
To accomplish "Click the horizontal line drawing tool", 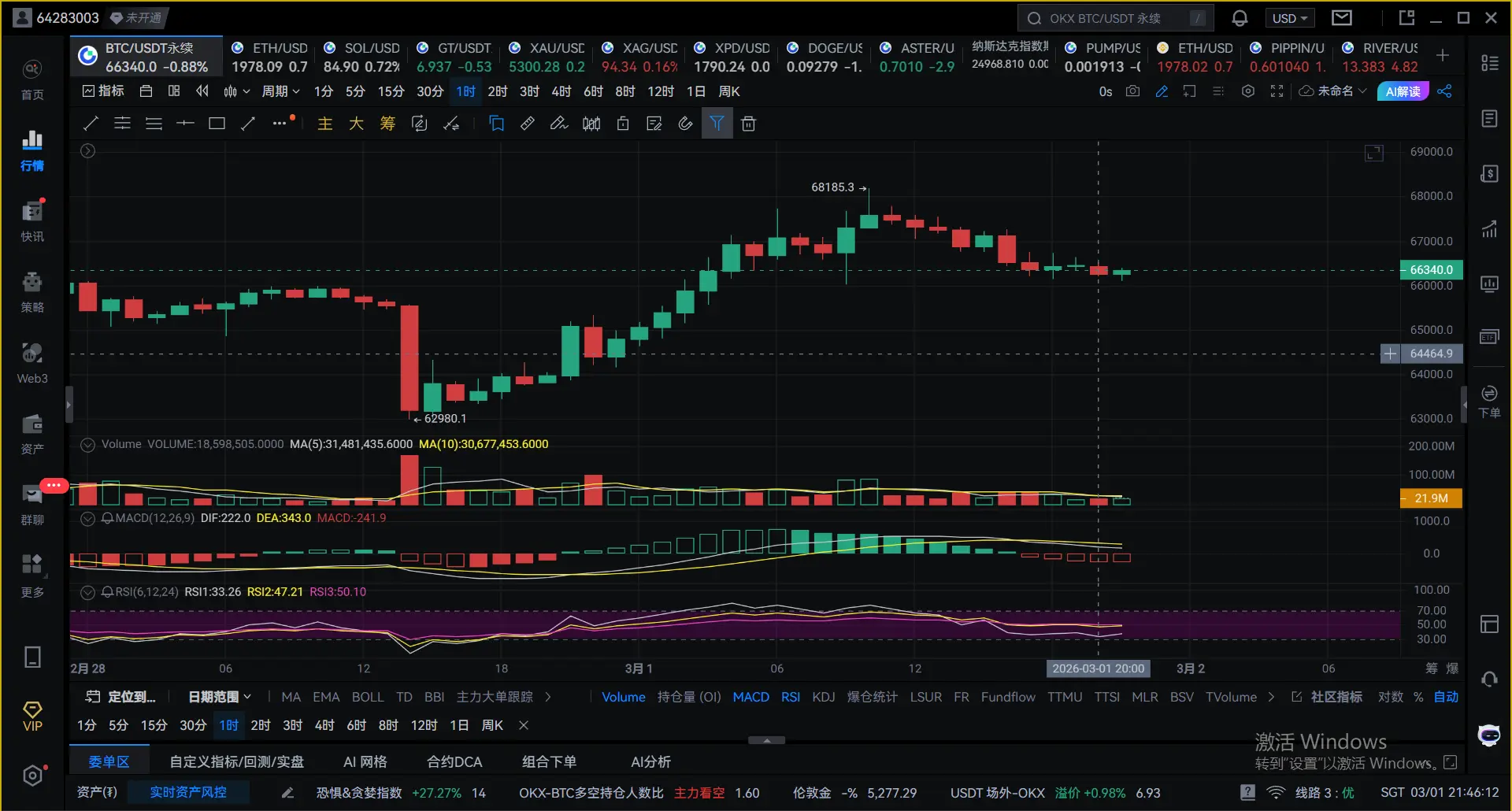I will click(x=185, y=124).
